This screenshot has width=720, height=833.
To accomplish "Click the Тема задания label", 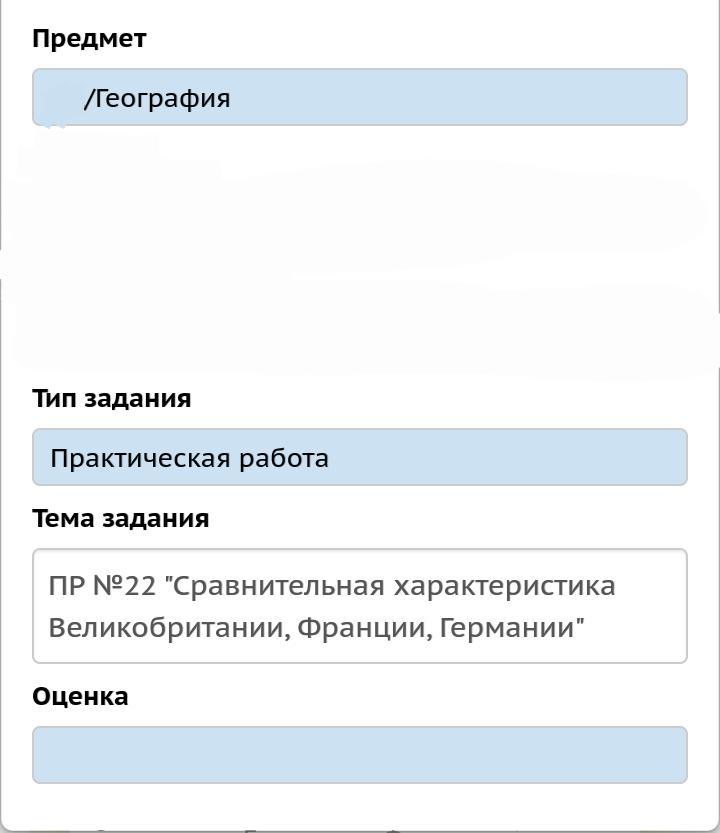I will [120, 518].
